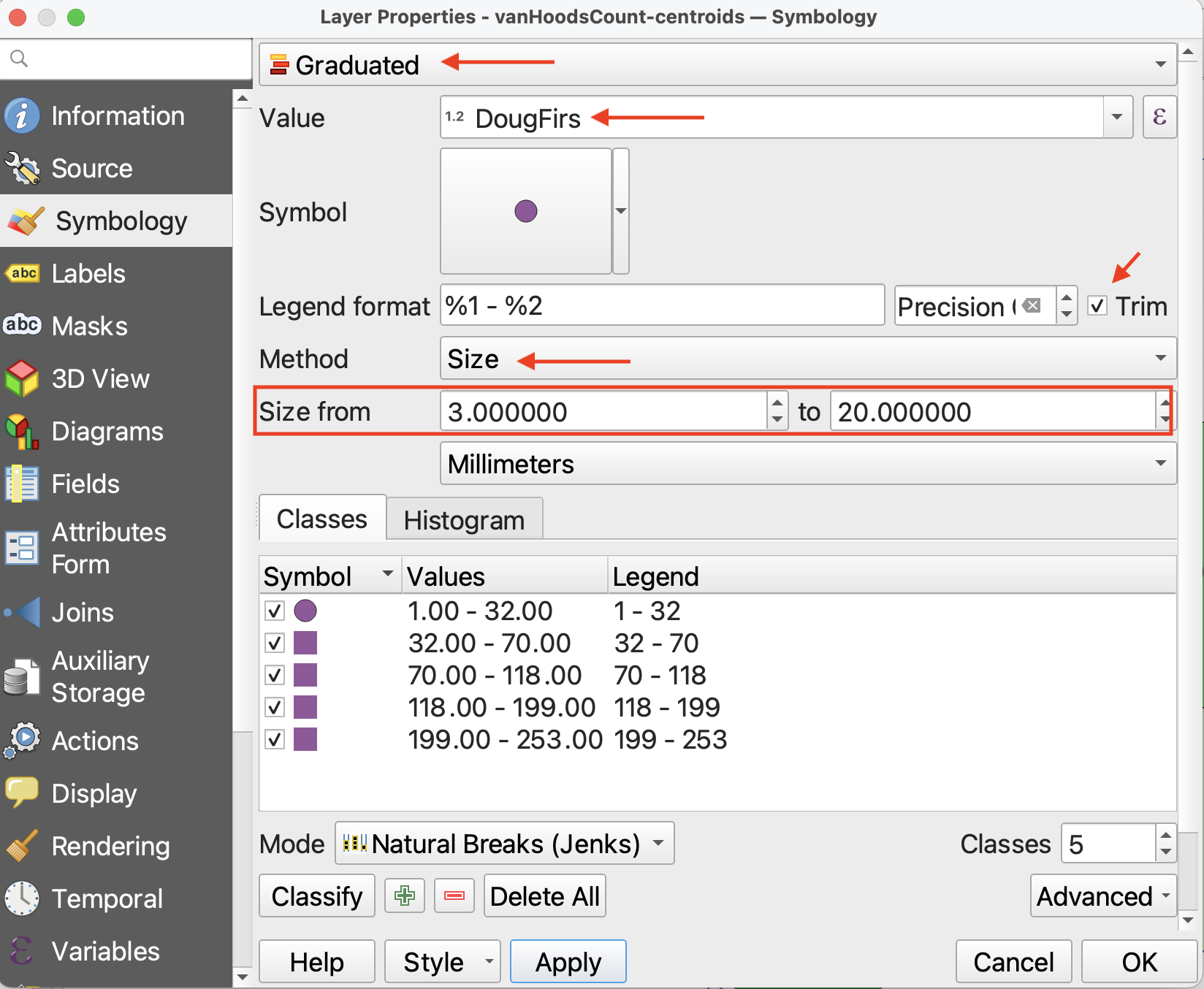The image size is (1204, 989).
Task: Click the Size from minimum value field
Action: point(603,412)
